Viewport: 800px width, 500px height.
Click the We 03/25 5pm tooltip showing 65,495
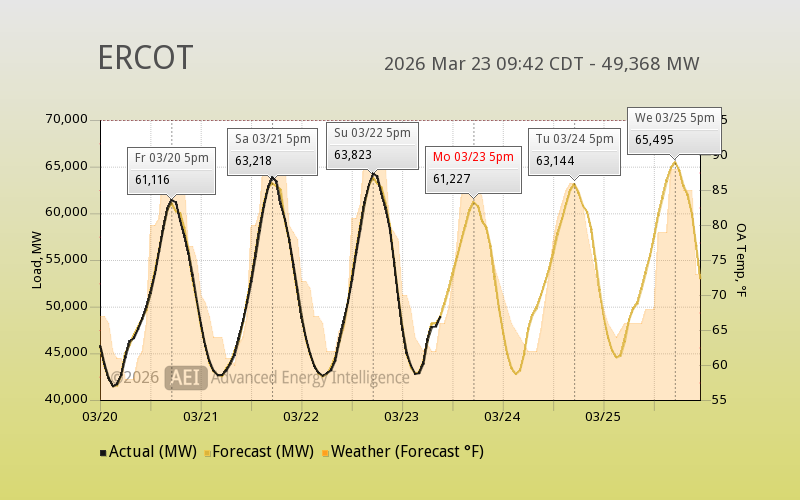coord(674,129)
